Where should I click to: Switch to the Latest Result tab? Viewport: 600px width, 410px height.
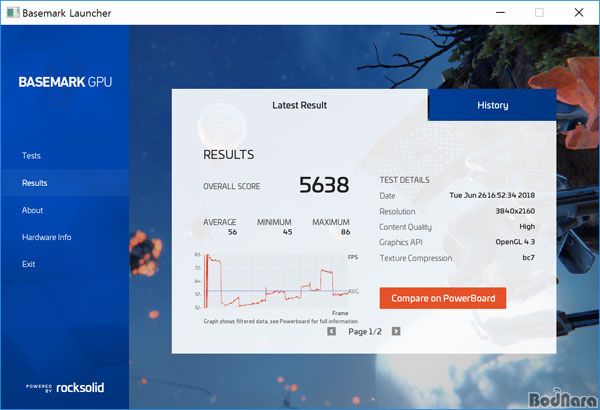300,105
